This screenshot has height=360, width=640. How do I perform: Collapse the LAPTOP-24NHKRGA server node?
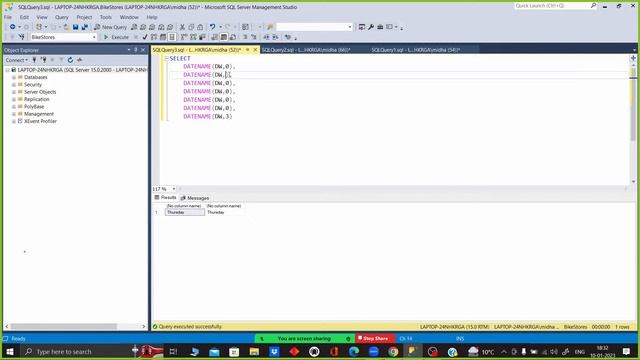pos(7,70)
